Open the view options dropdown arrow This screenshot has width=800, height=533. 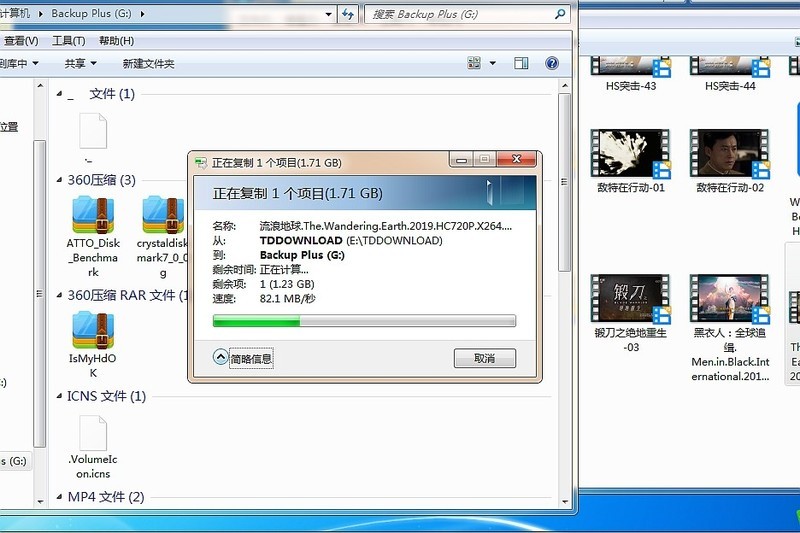492,63
